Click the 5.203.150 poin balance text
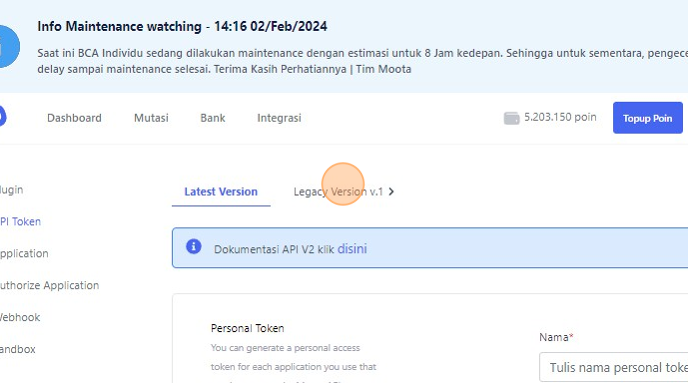 pyautogui.click(x=560, y=117)
